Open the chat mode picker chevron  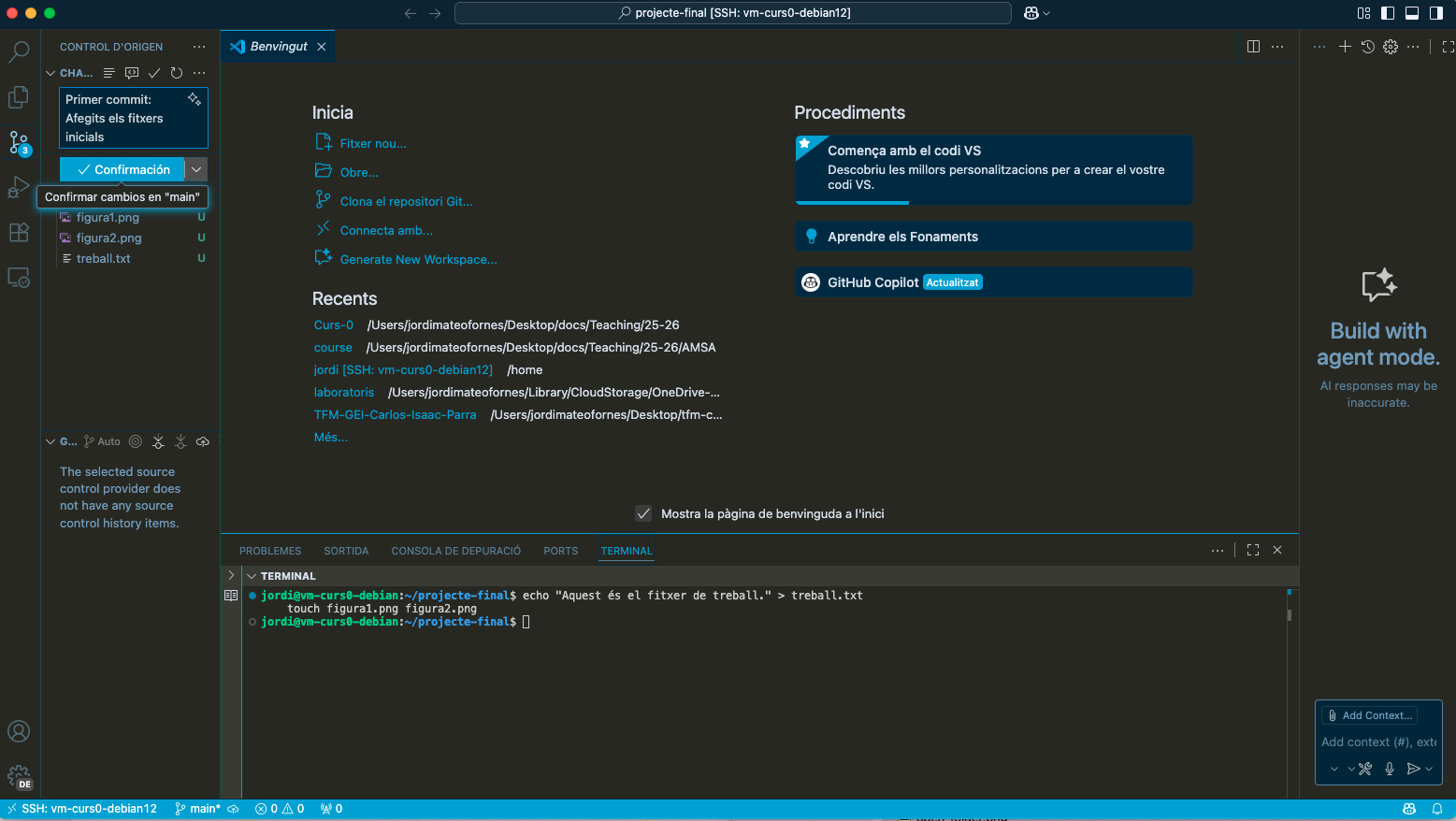click(x=1333, y=769)
